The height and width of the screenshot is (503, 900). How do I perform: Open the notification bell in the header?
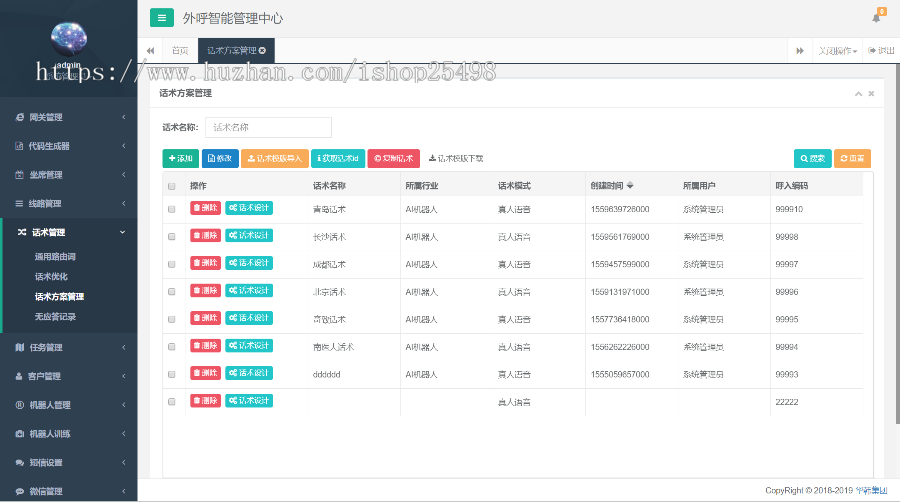pyautogui.click(x=877, y=17)
